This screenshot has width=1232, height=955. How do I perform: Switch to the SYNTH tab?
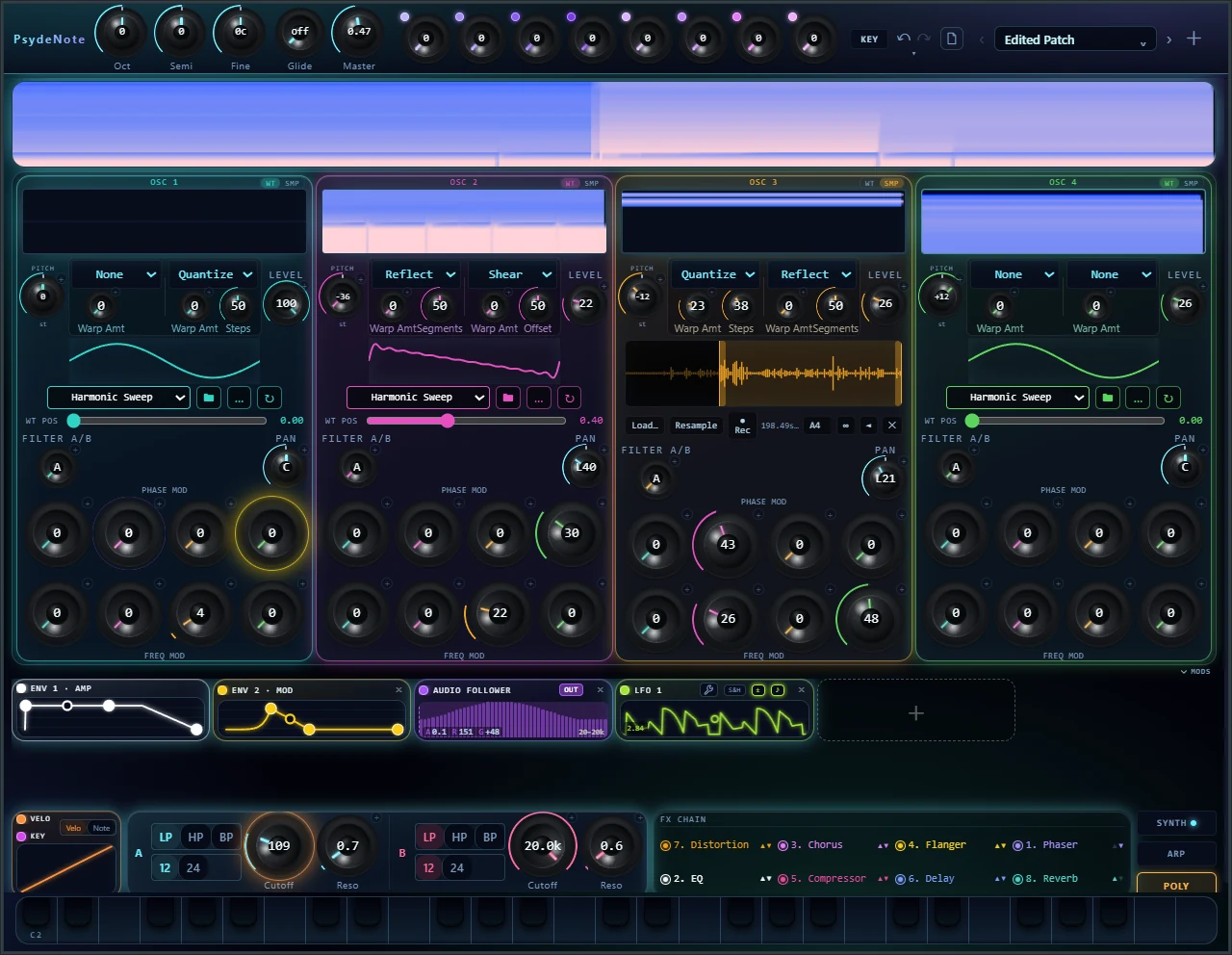1176,823
